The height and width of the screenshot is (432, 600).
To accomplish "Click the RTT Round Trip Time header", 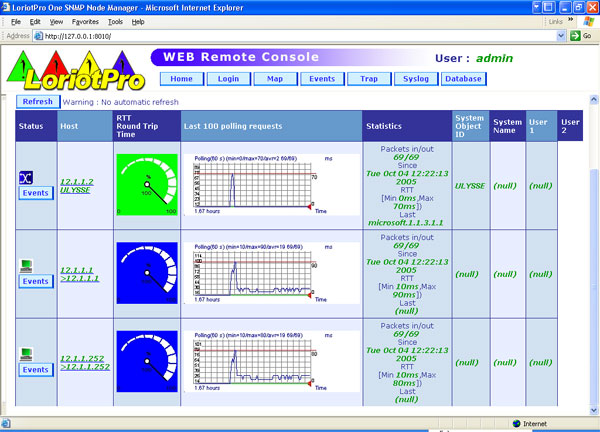I will click(x=147, y=126).
